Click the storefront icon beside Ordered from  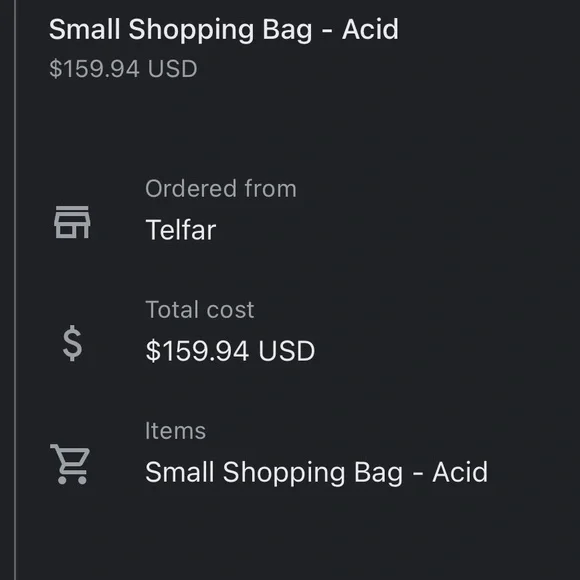[72, 222]
